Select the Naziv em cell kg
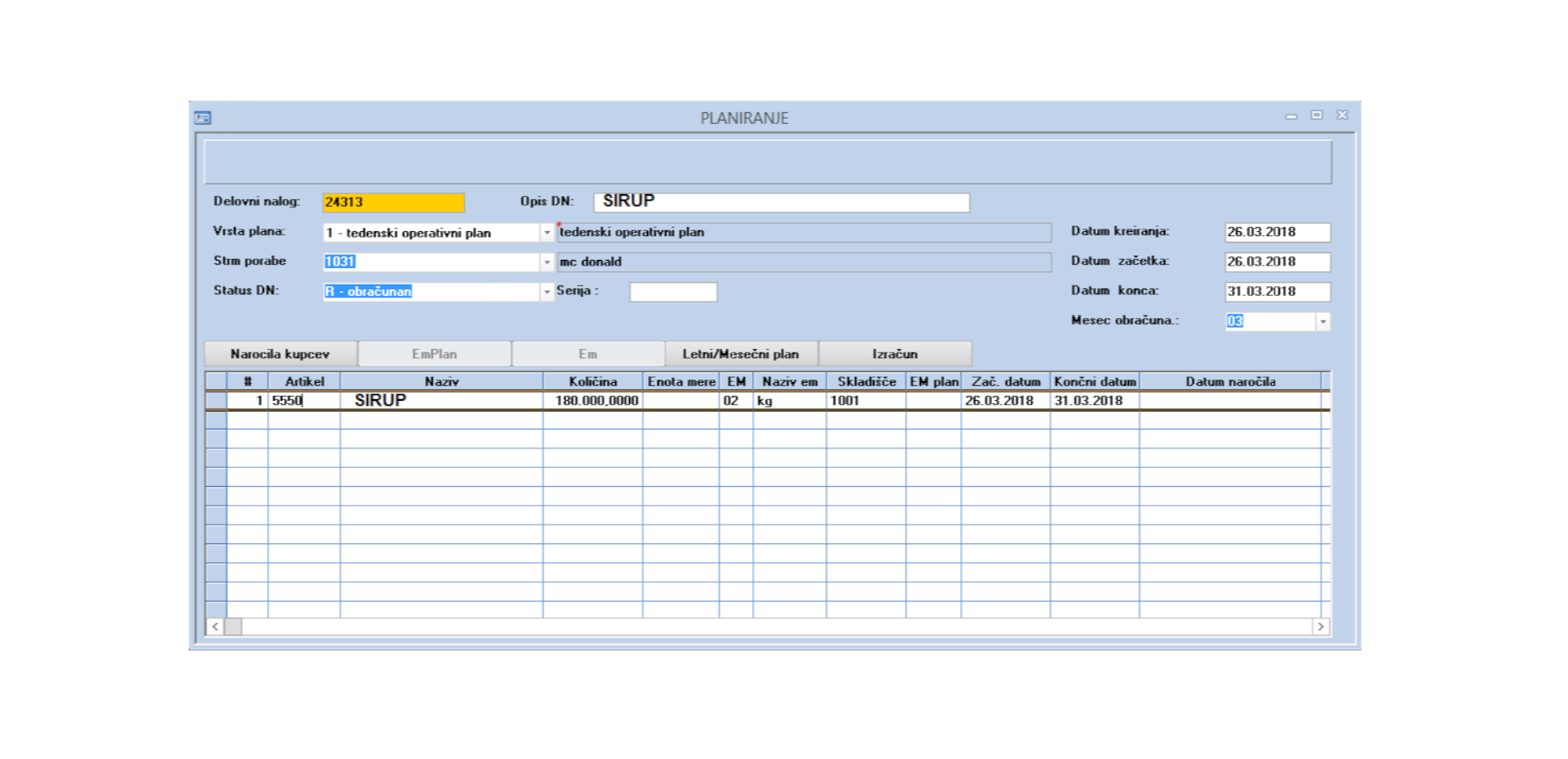 click(x=790, y=401)
